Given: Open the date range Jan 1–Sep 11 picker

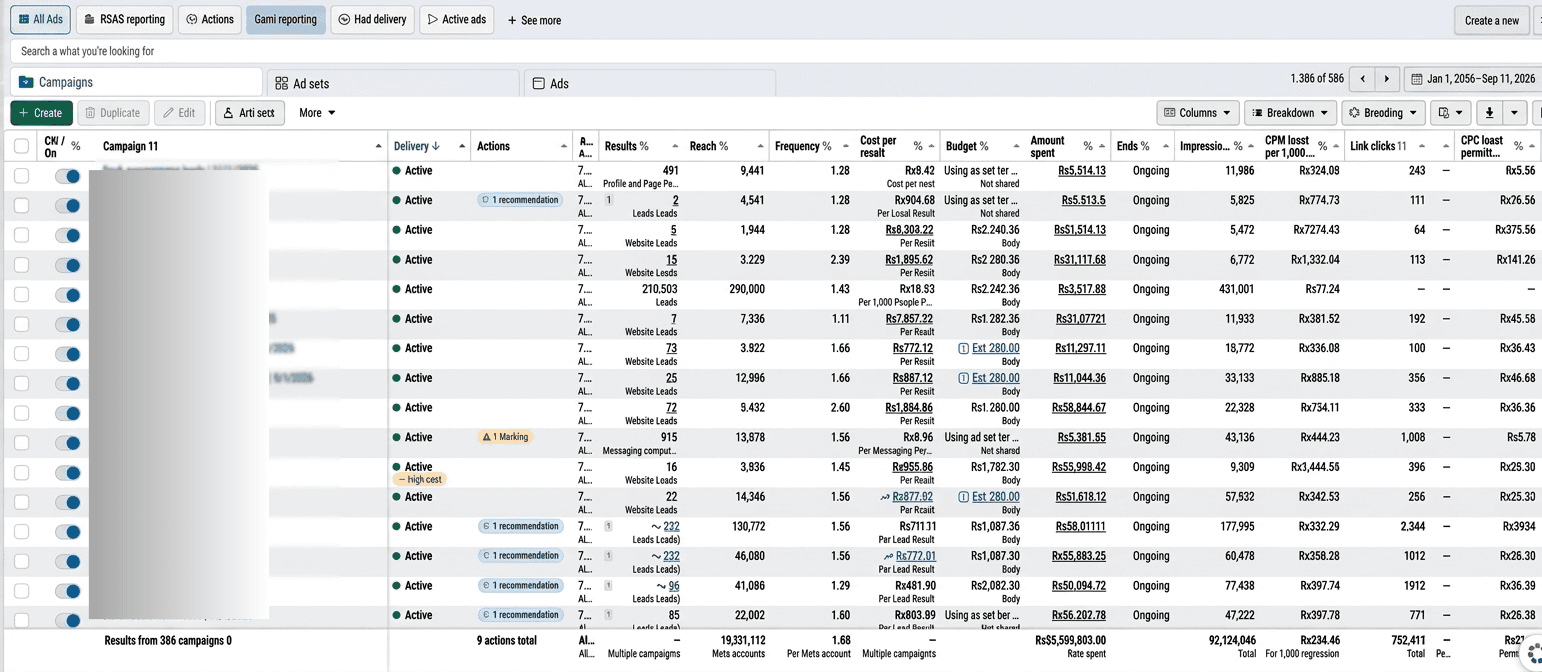Looking at the screenshot, I should (x=1473, y=78).
